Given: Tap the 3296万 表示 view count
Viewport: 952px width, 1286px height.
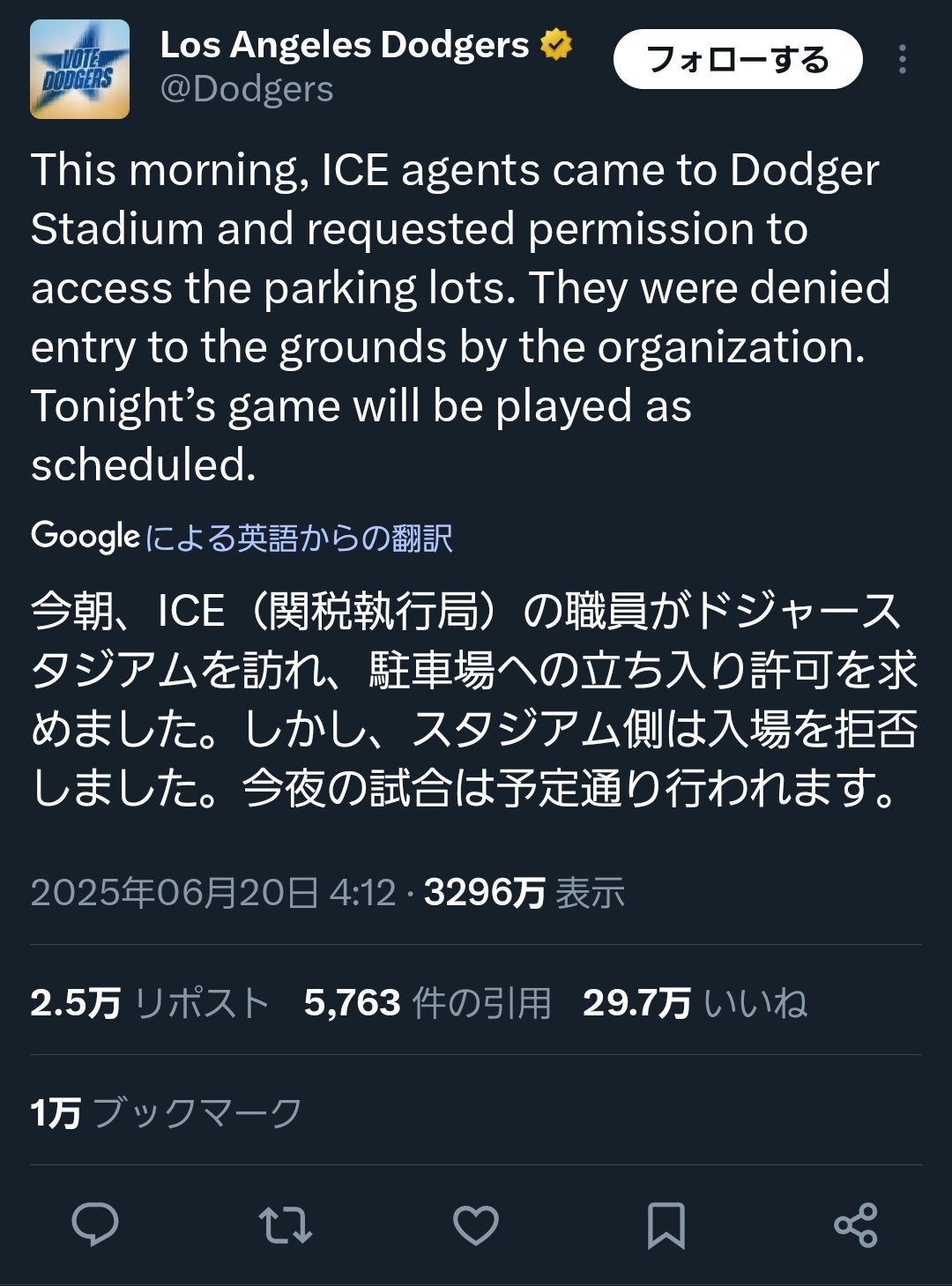Looking at the screenshot, I should pyautogui.click(x=524, y=893).
